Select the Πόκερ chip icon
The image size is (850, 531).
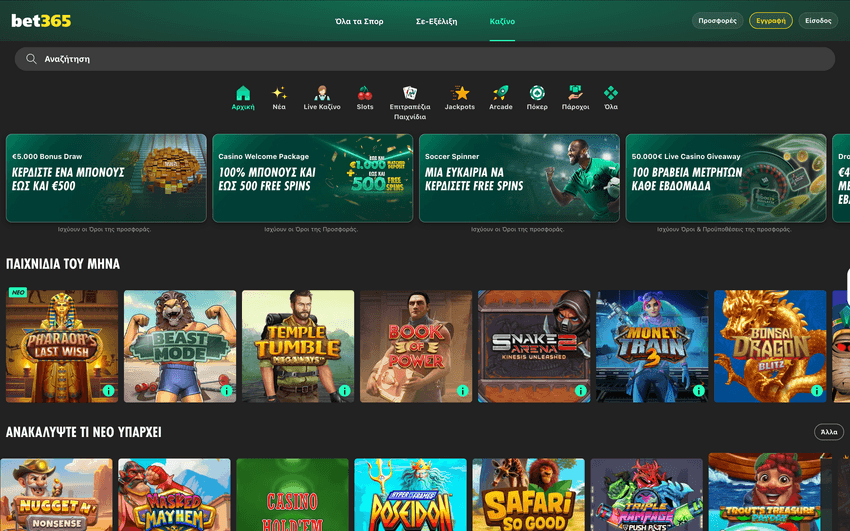pyautogui.click(x=537, y=93)
